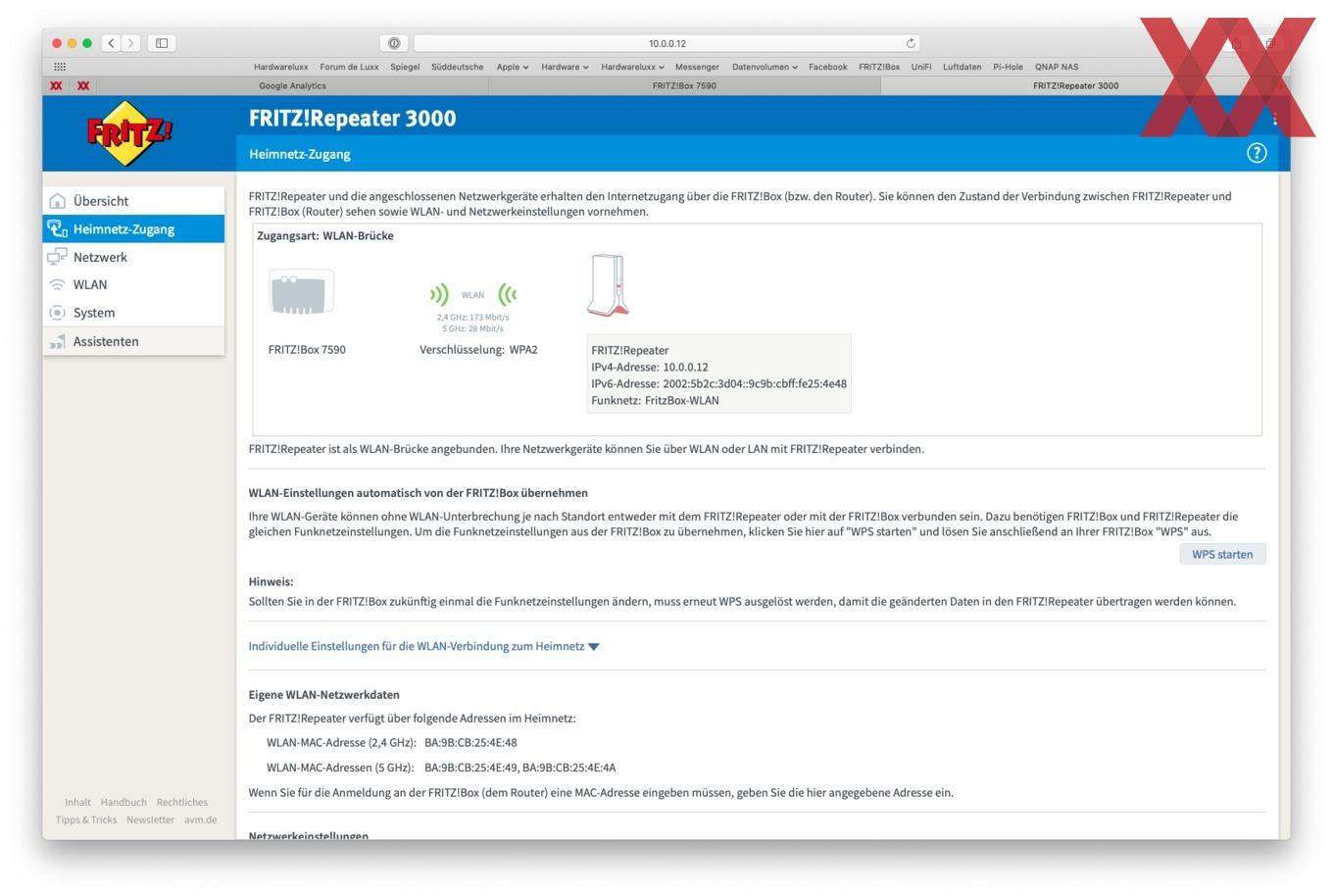Open Assistenten menu entry

click(x=133, y=341)
